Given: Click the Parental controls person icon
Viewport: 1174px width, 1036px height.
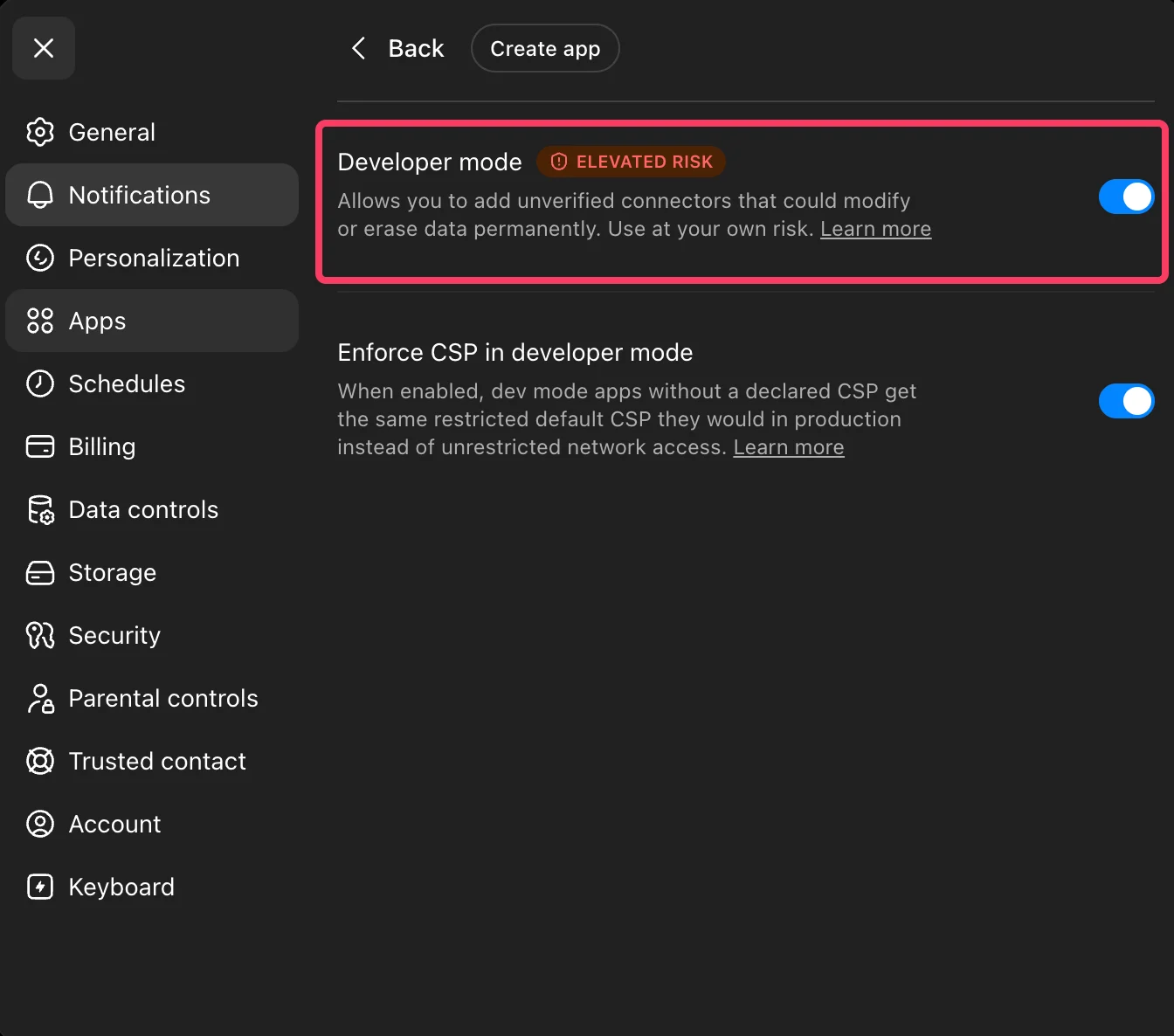Looking at the screenshot, I should point(40,698).
